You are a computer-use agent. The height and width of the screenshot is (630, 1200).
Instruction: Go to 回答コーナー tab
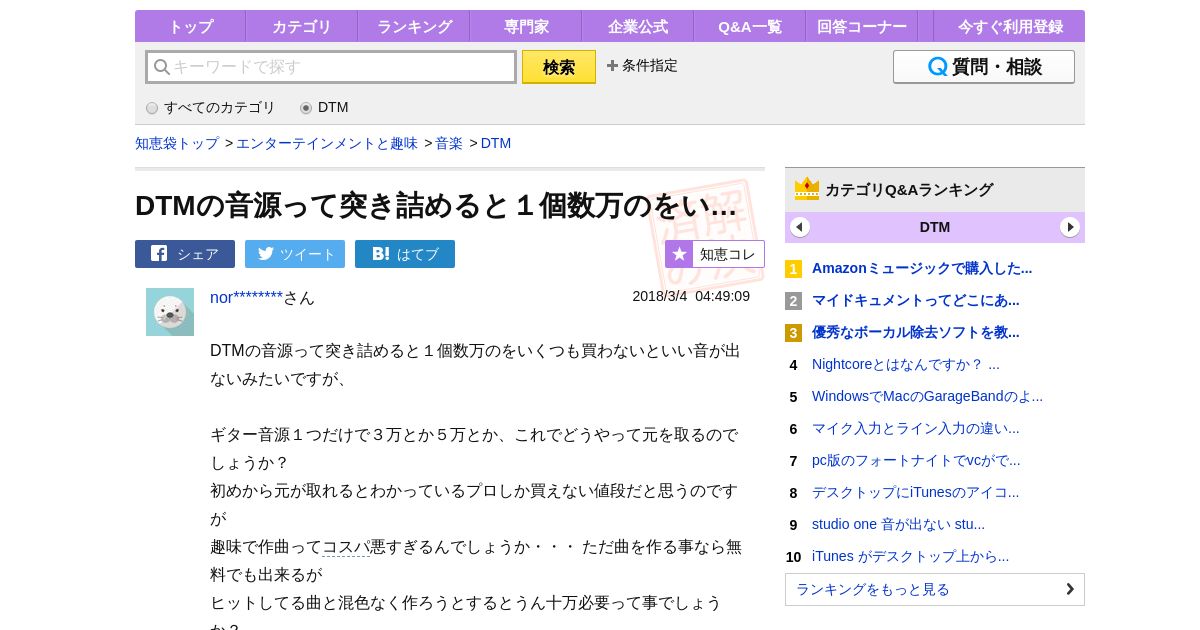(861, 27)
